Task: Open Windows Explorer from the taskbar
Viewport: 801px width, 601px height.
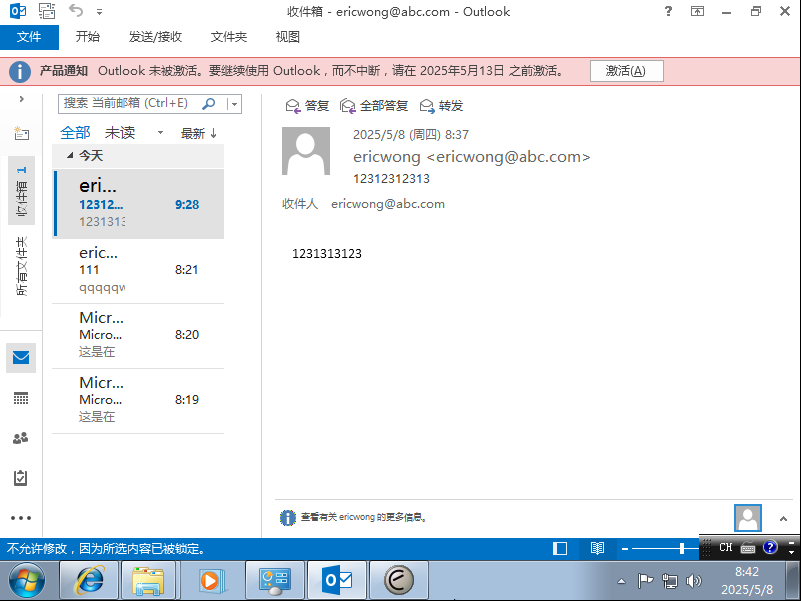Action: 148,581
